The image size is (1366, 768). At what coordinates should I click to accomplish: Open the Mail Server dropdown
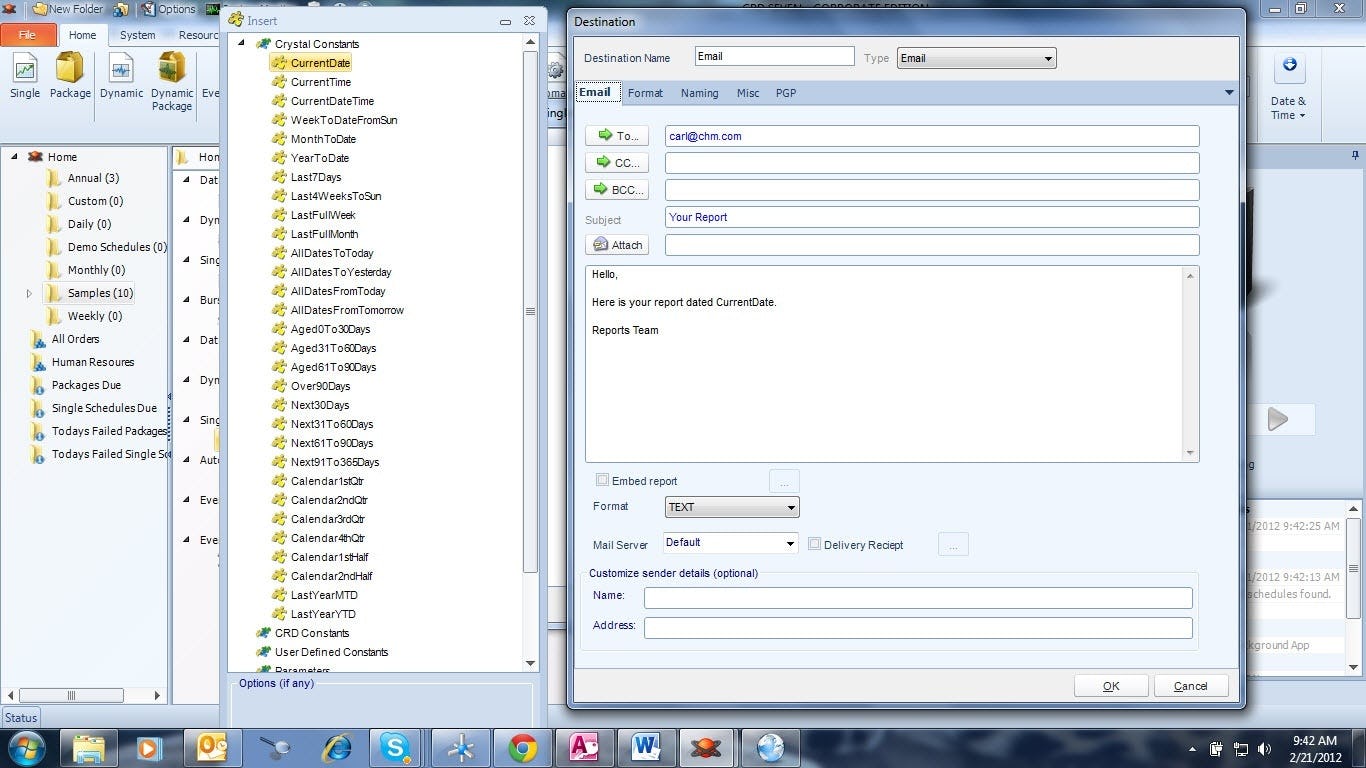729,543
